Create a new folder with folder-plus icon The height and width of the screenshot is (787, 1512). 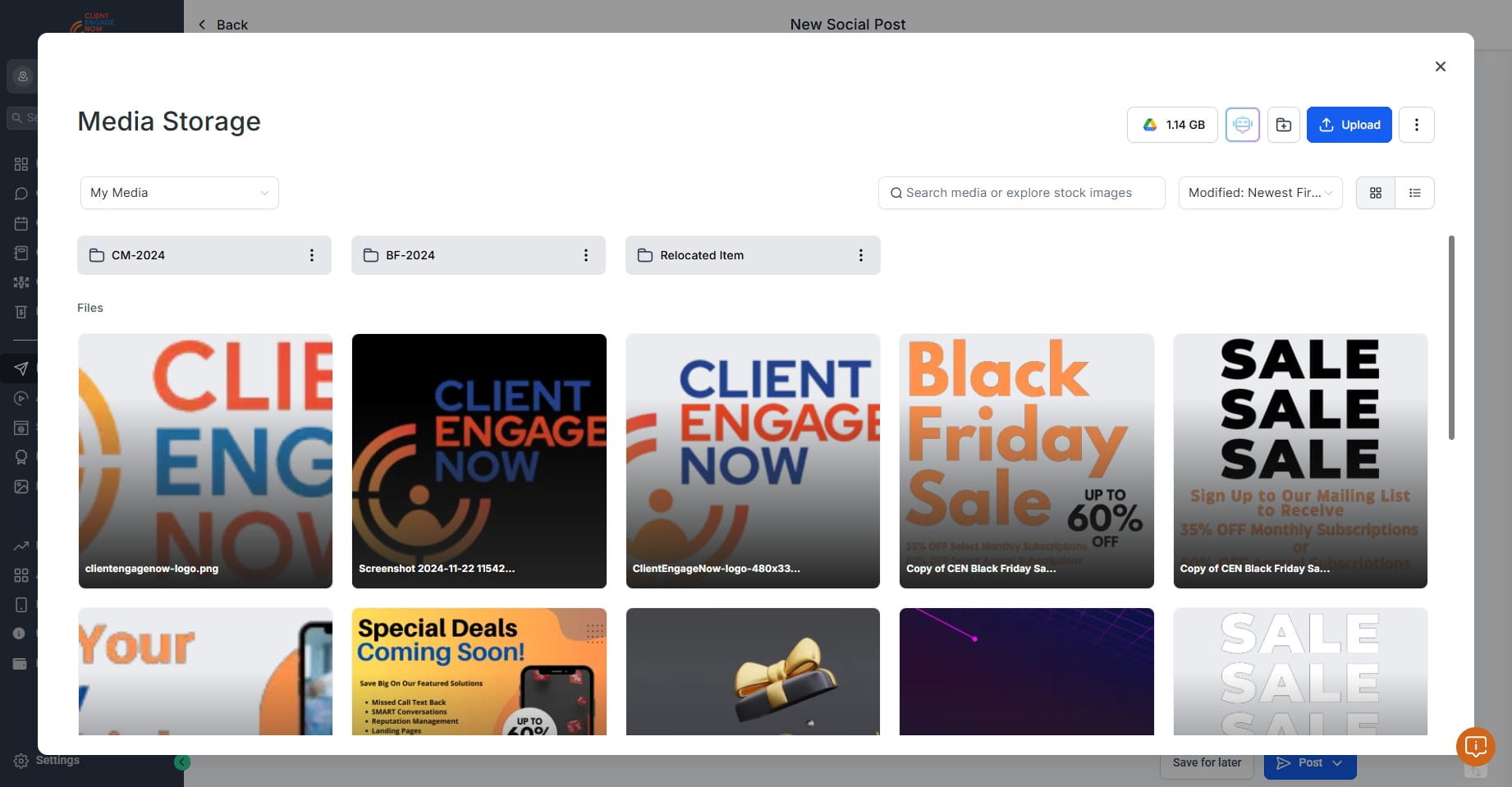tap(1284, 125)
